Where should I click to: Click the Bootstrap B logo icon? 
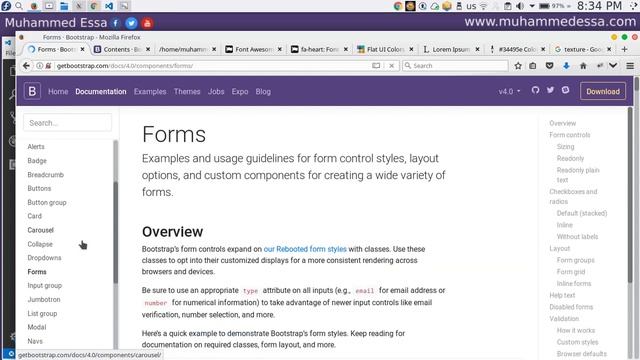(x=32, y=91)
